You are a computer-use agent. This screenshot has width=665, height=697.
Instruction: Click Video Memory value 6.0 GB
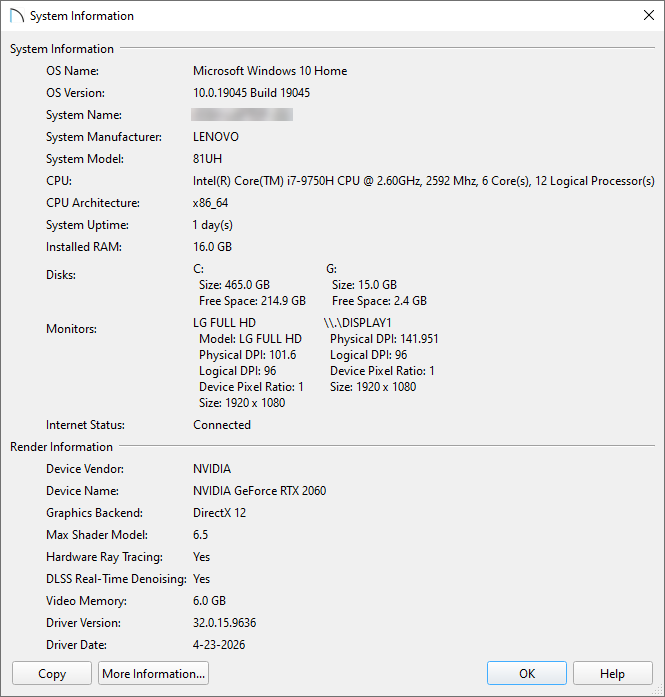209,601
